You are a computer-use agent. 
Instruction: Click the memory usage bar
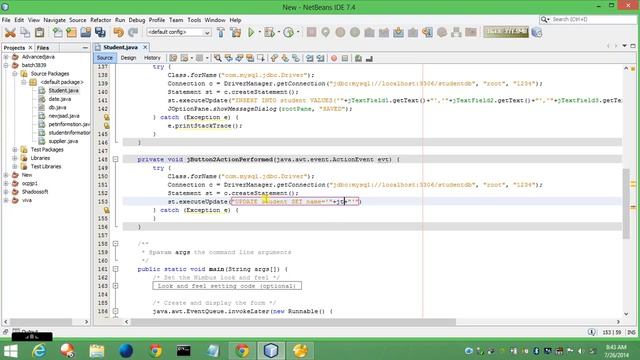(506, 32)
